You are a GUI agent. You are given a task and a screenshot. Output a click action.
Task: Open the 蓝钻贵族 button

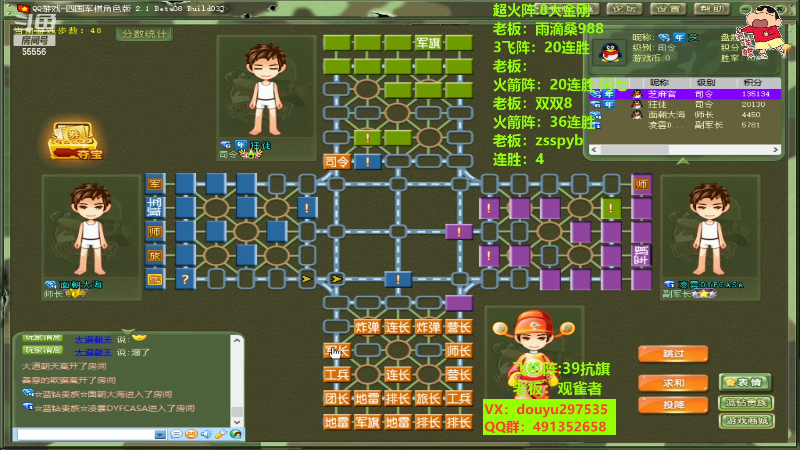[746, 403]
